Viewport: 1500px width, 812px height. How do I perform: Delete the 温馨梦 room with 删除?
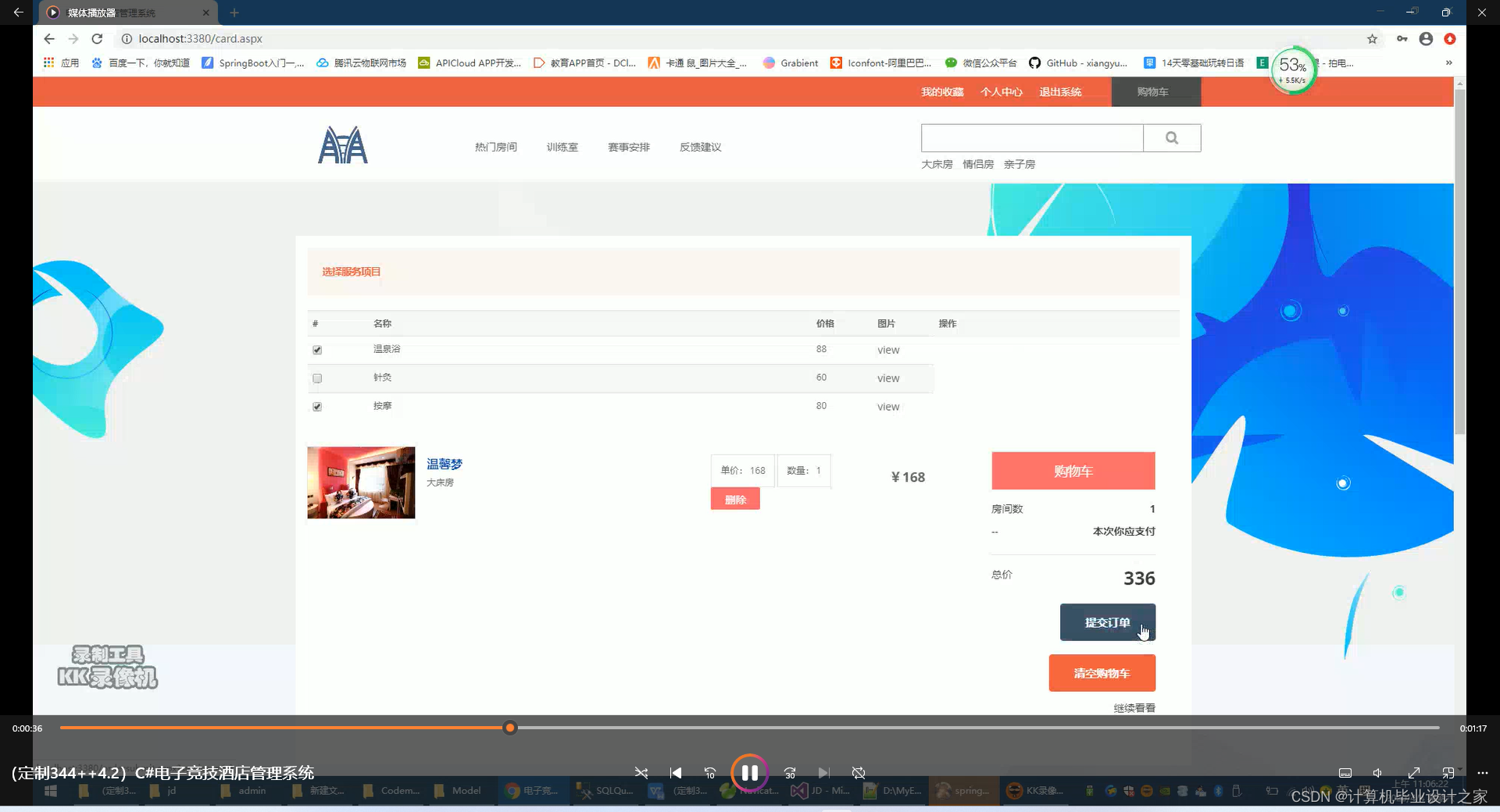pos(735,499)
